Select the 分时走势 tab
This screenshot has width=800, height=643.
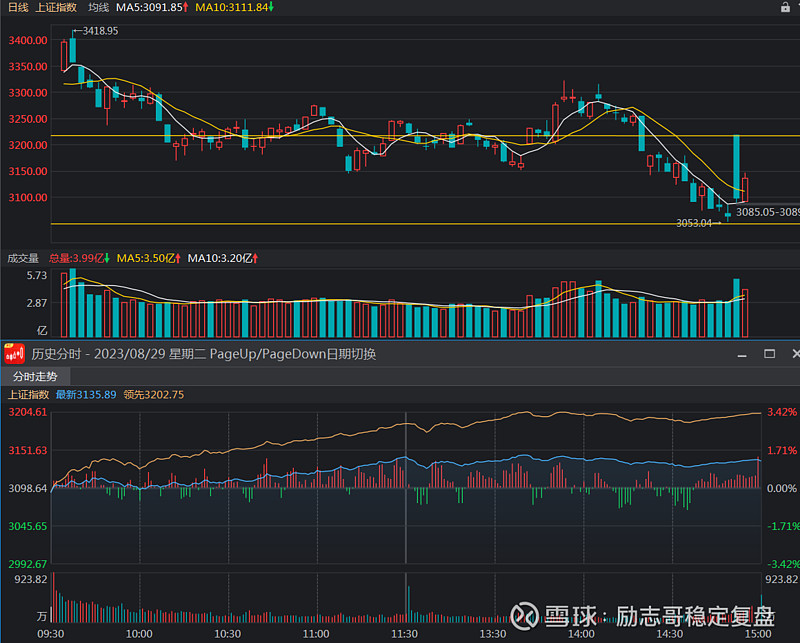35,377
